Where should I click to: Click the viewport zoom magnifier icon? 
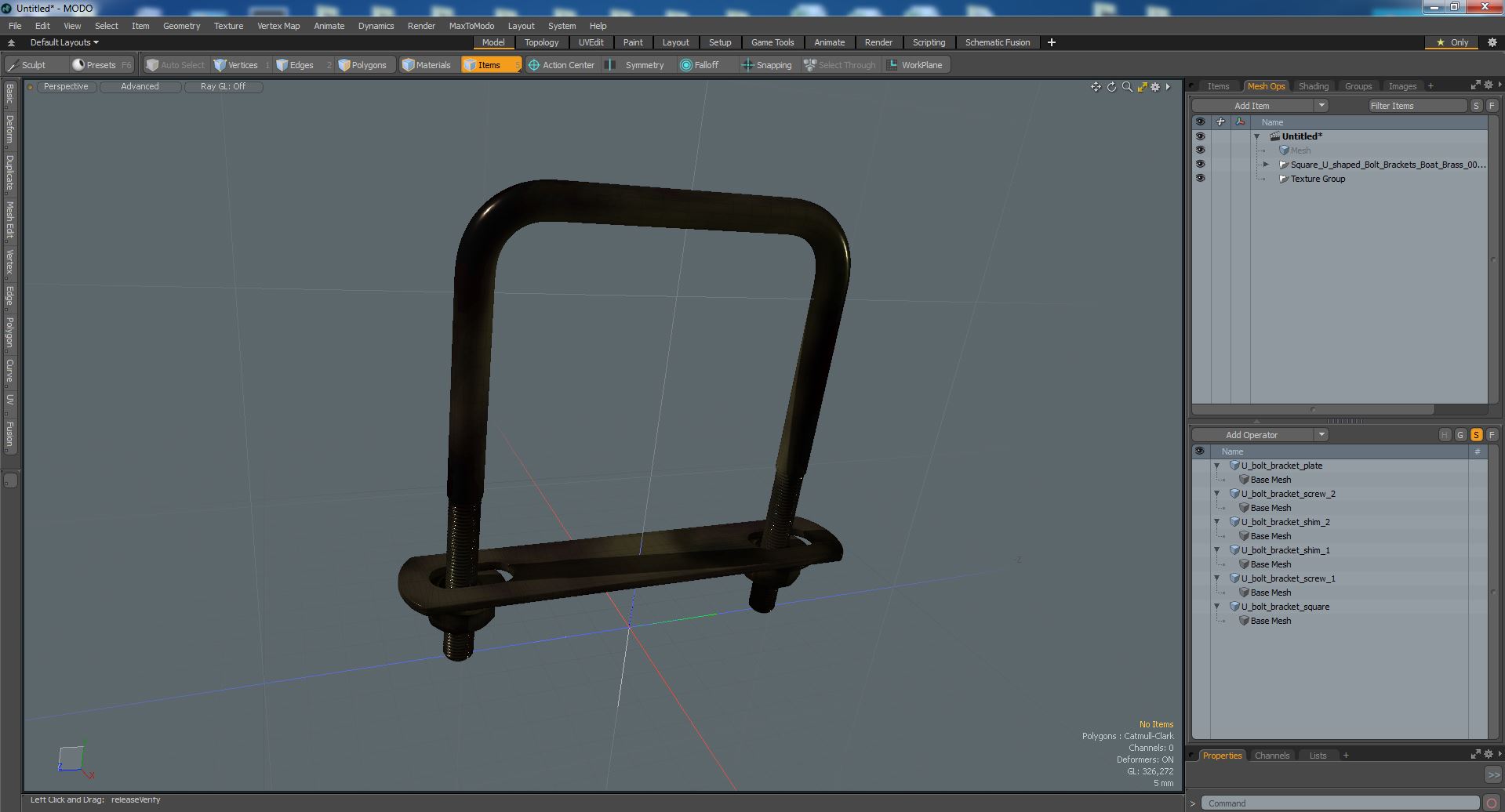(1127, 87)
